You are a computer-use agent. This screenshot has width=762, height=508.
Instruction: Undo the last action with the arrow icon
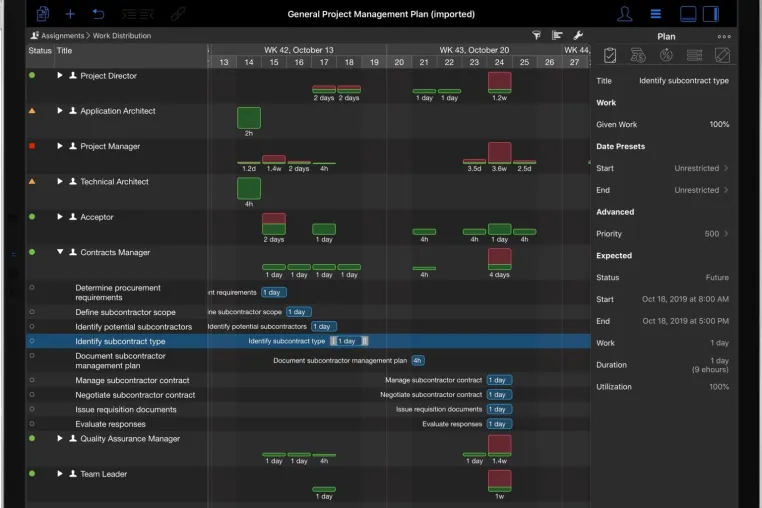(99, 14)
